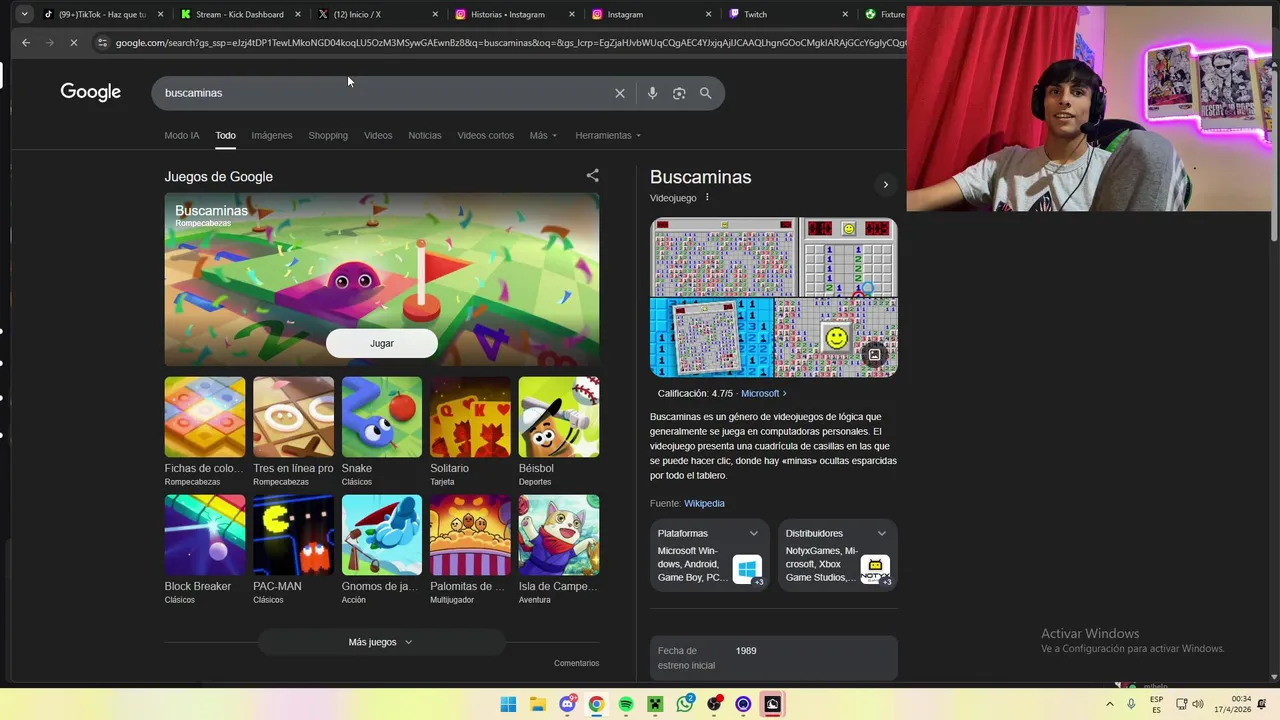Open the volume control in system tray
The width and height of the screenshot is (1280, 720).
(x=1198, y=704)
